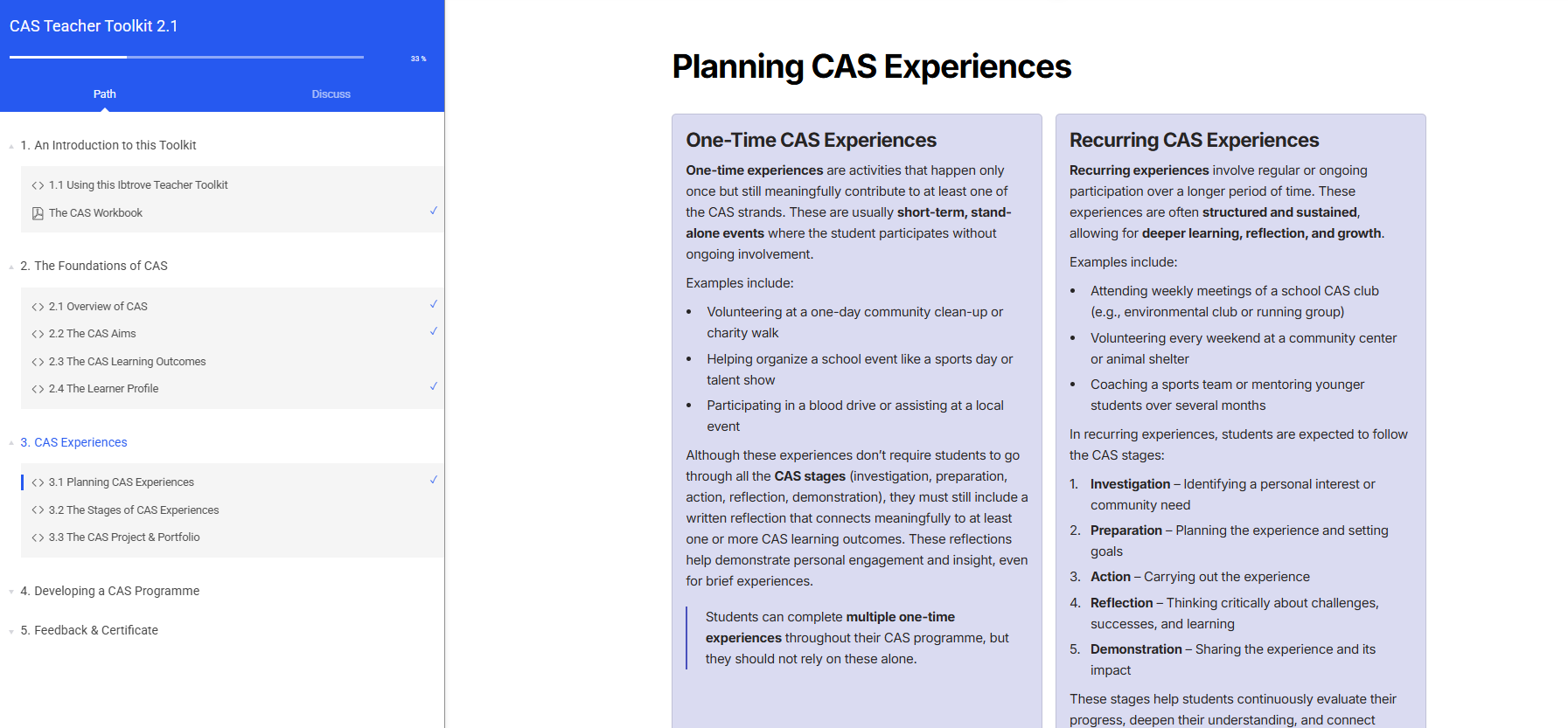Click the CAS Teacher Toolkit 2.1 title

coord(94,26)
